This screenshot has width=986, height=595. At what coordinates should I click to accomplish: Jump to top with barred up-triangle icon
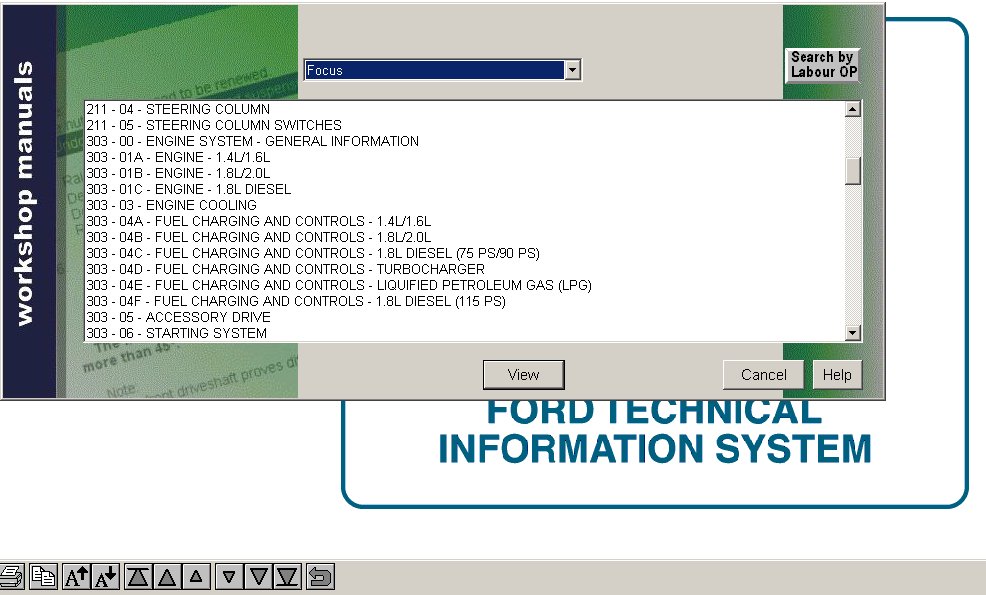coord(138,576)
